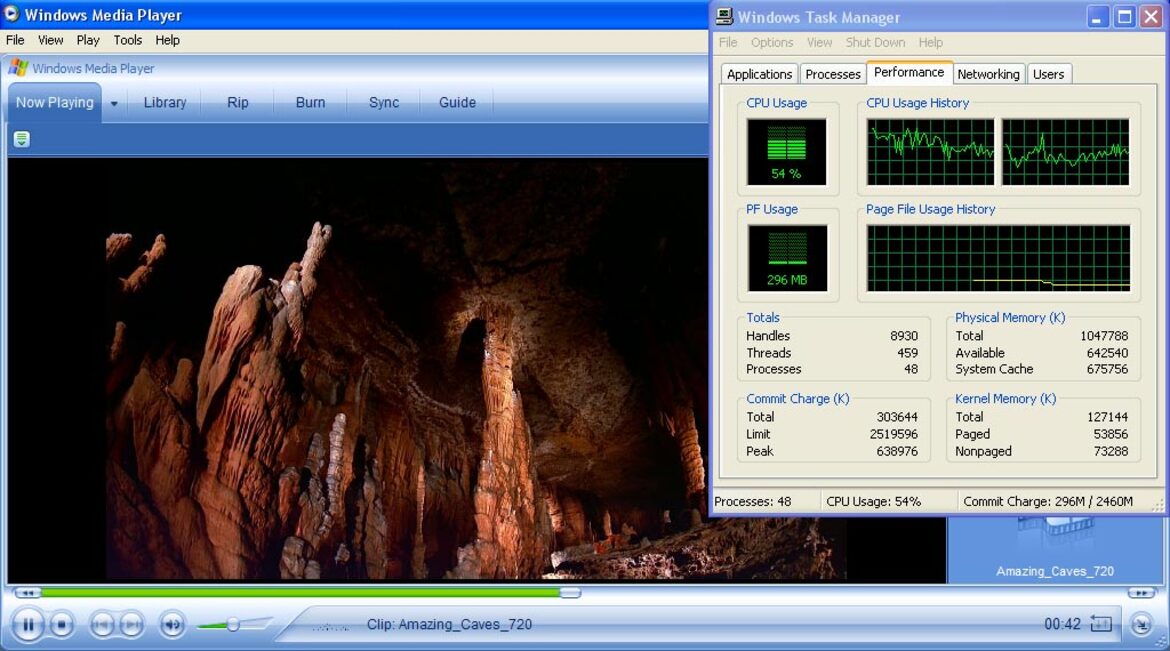
Task: Select Task Manager Performance tab
Action: click(x=909, y=72)
